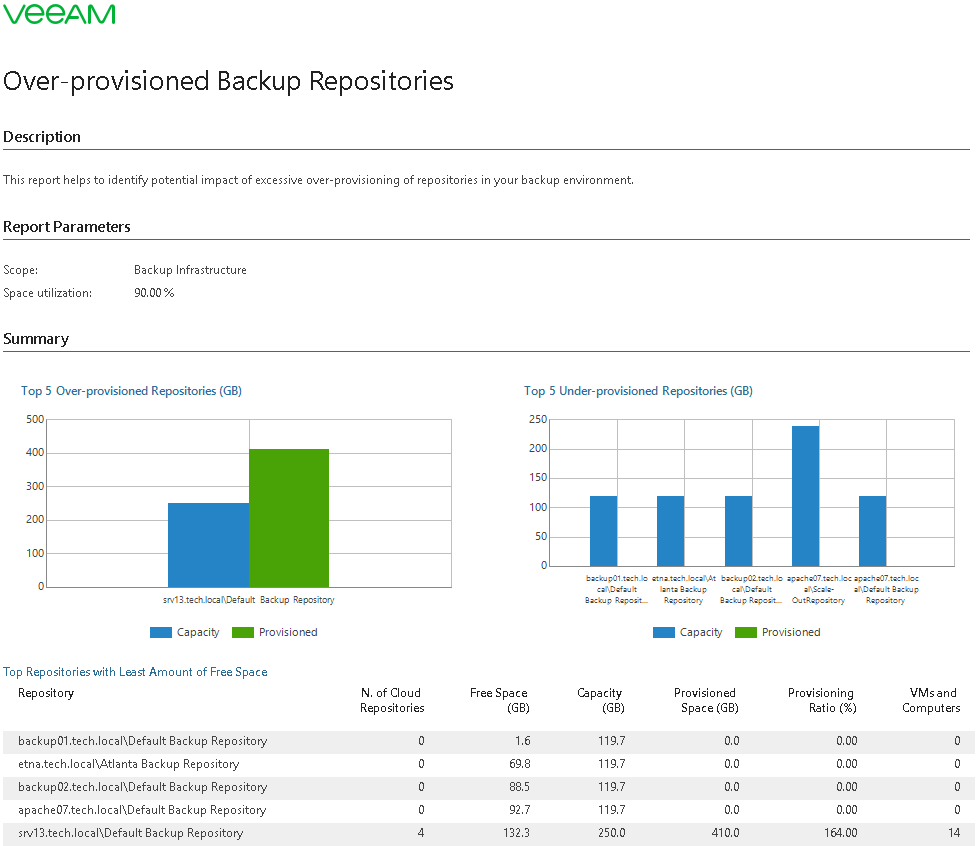Click the Provisioning Ratio (%) column header

tap(820, 700)
